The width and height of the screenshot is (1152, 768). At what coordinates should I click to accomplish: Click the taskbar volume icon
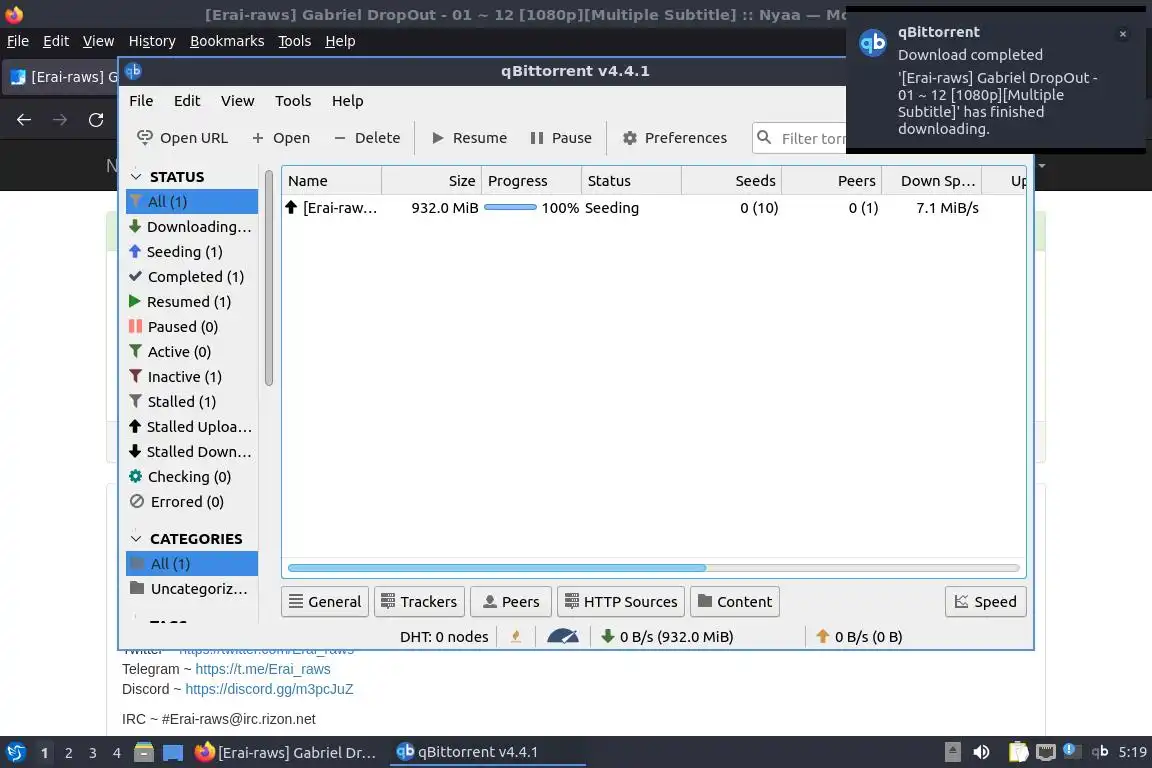[981, 752]
